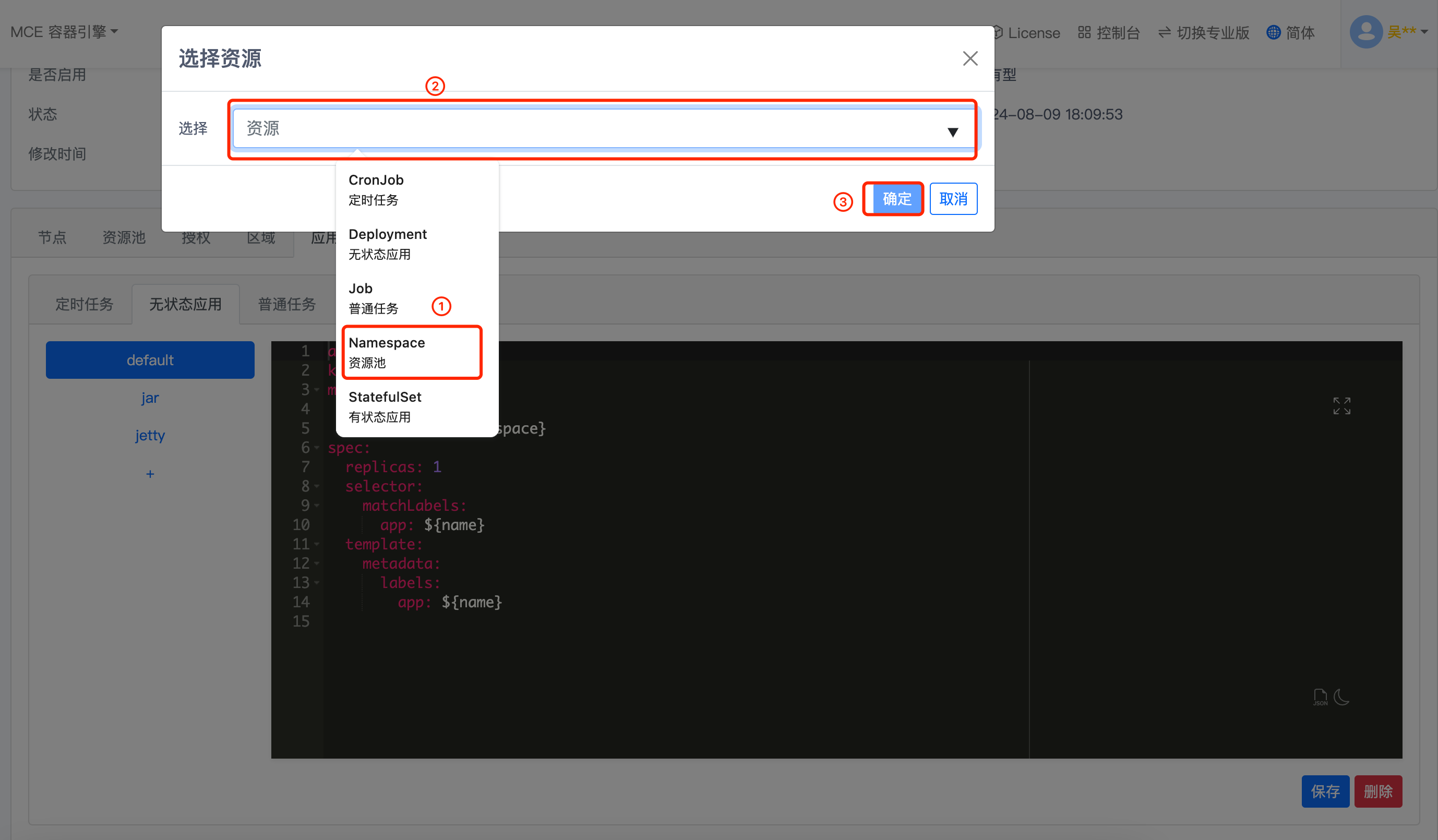The height and width of the screenshot is (840, 1438).
Task: Open the 定时任务 sub-tab
Action: [84, 304]
